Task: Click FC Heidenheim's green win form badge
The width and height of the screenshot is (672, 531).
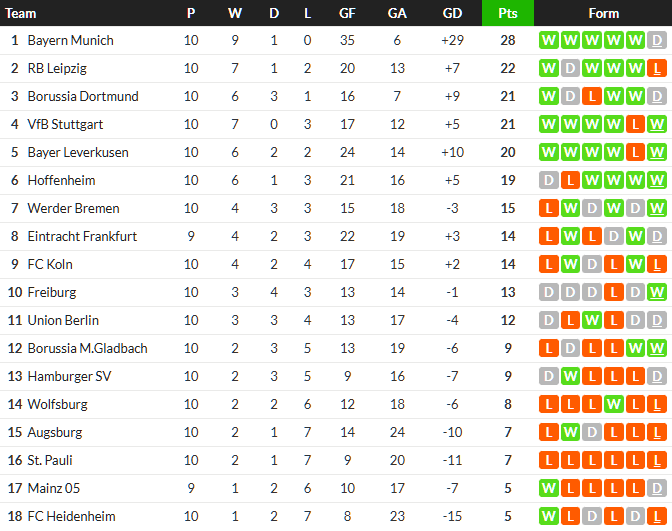Action: coord(548,516)
